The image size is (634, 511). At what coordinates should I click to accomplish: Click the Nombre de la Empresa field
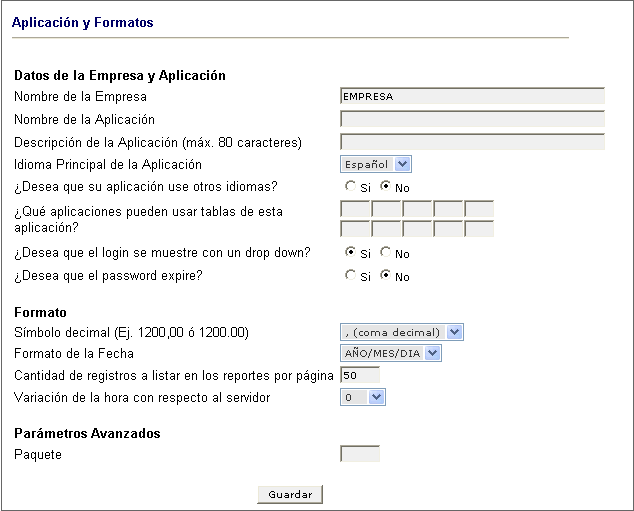(x=472, y=96)
